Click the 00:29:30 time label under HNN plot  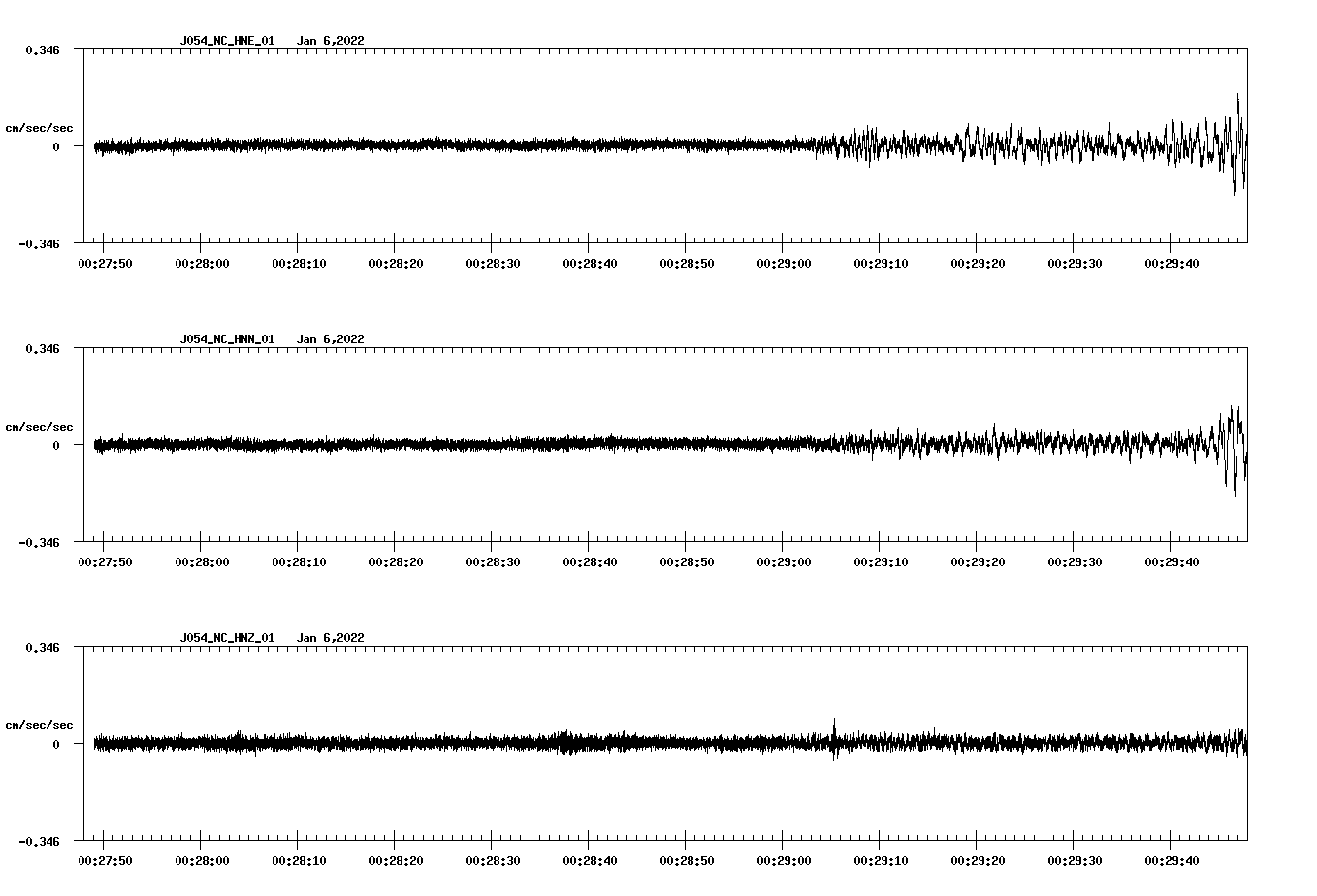click(1075, 562)
